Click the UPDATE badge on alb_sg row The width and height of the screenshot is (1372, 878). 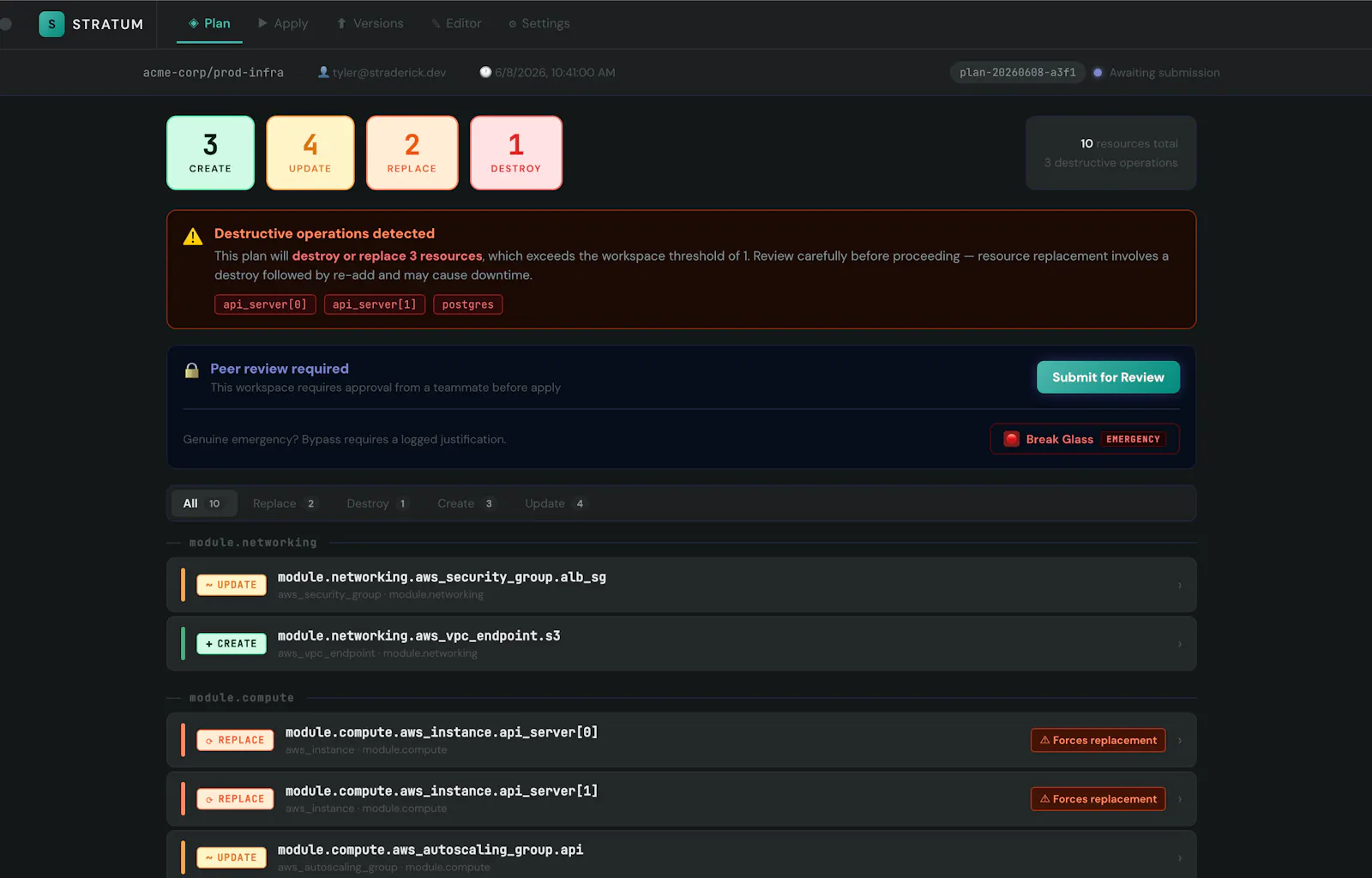pos(232,585)
